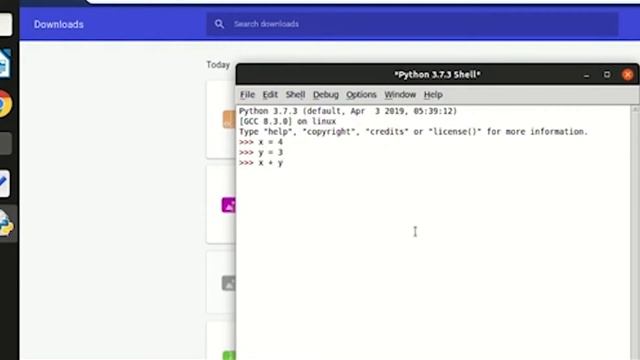
Task: Click the dark gray app icon in the dock
Action: click(x=5, y=143)
